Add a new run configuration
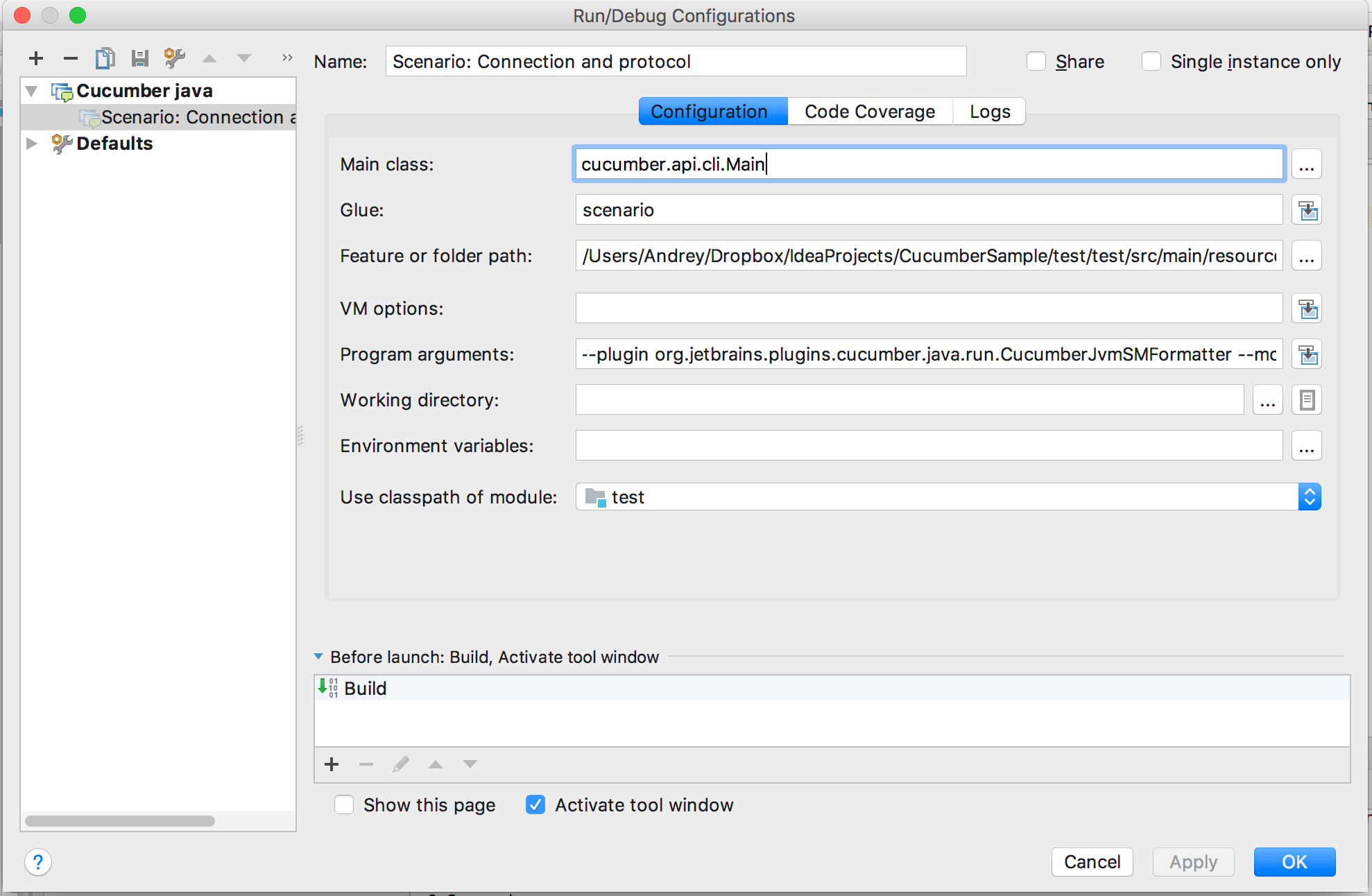 [x=36, y=58]
